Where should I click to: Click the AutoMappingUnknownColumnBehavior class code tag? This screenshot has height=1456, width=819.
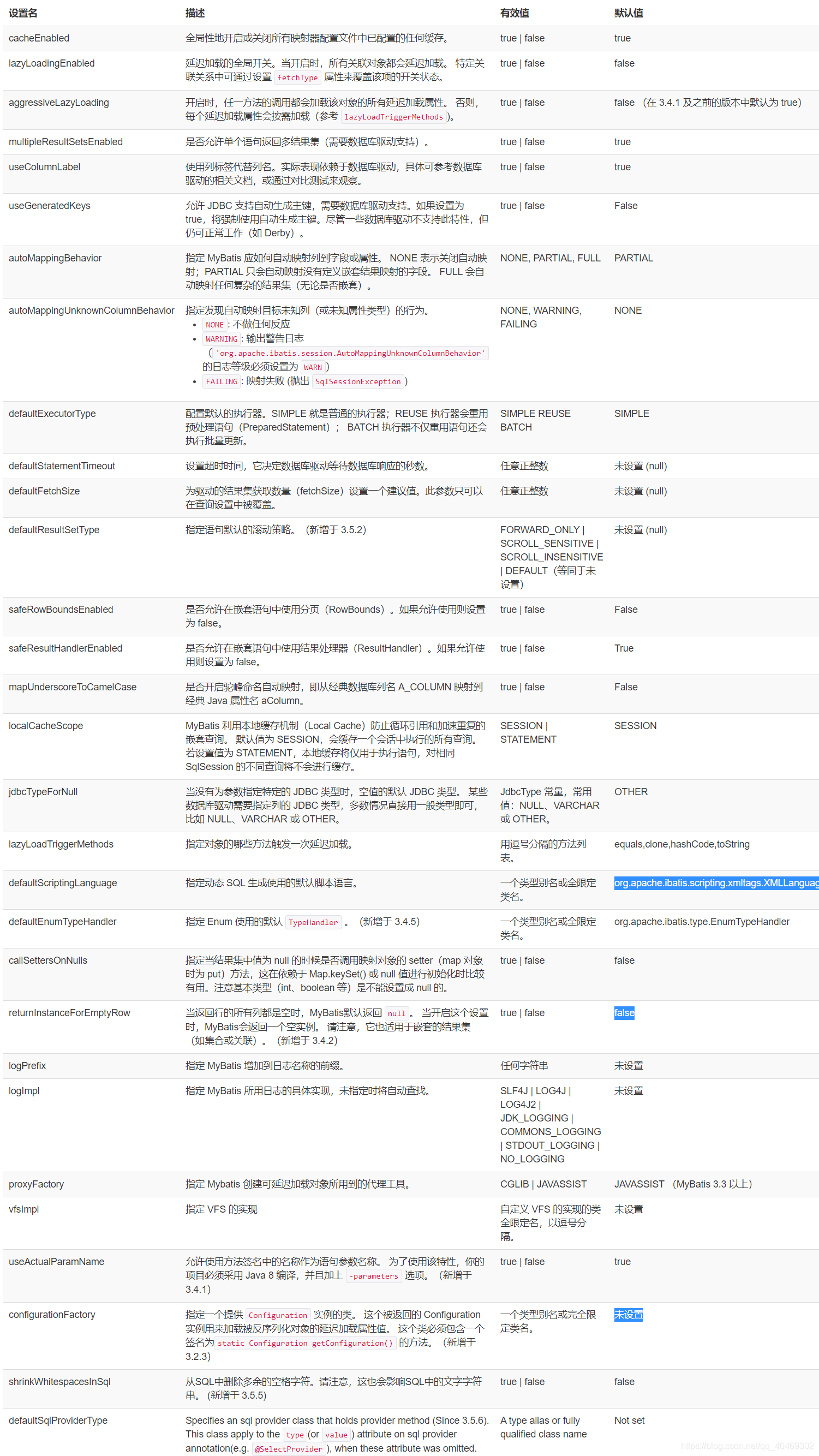[x=351, y=353]
